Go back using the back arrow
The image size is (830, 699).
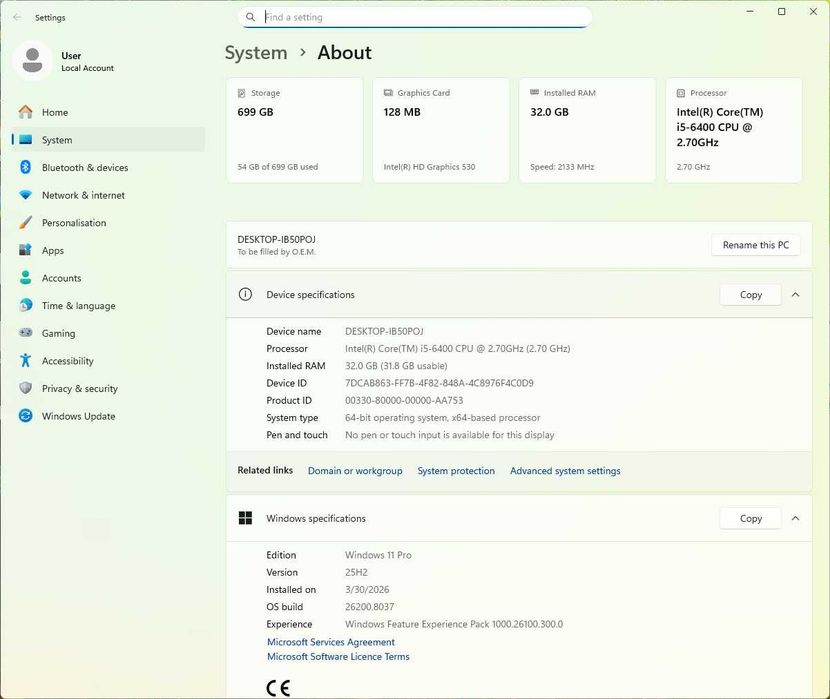click(x=17, y=17)
